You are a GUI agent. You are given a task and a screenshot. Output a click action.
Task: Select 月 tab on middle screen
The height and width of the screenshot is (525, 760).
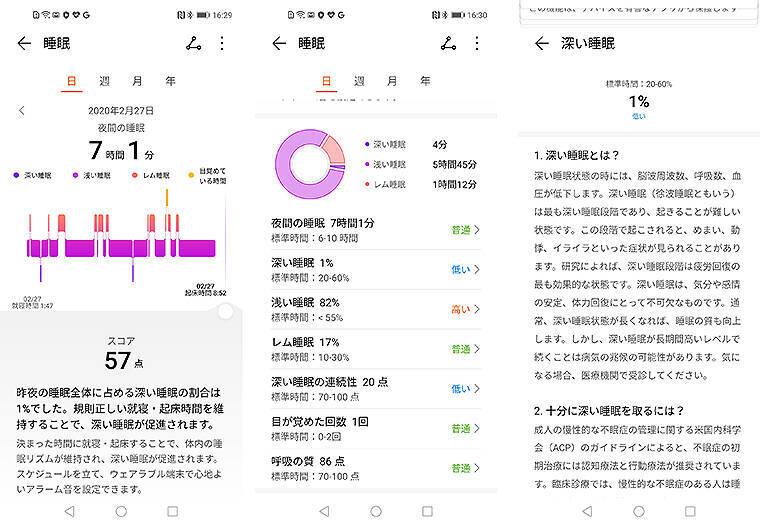(x=392, y=81)
